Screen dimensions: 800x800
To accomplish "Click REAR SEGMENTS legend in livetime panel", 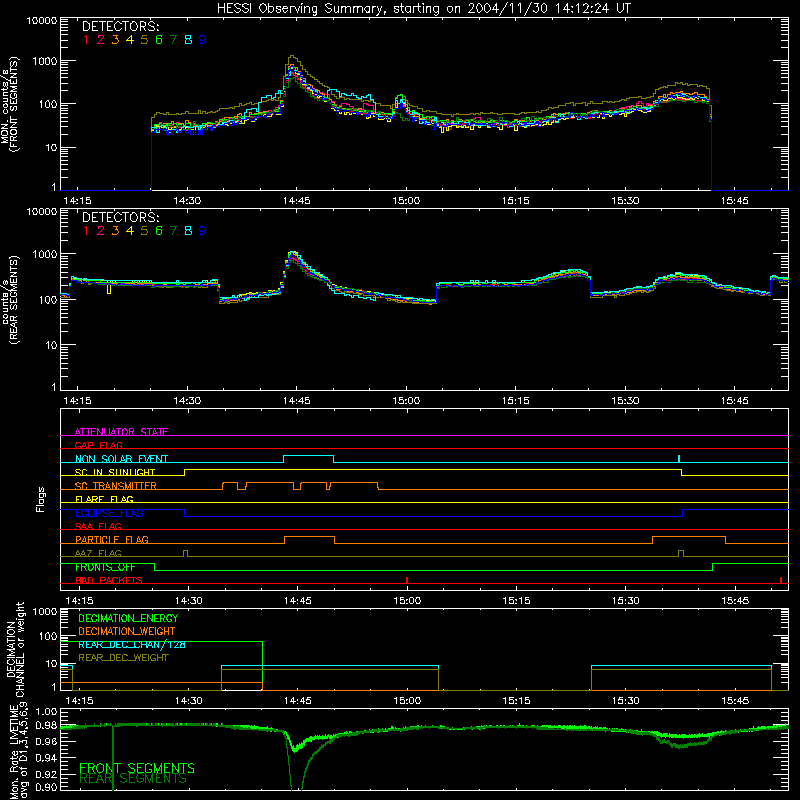I will point(133,779).
